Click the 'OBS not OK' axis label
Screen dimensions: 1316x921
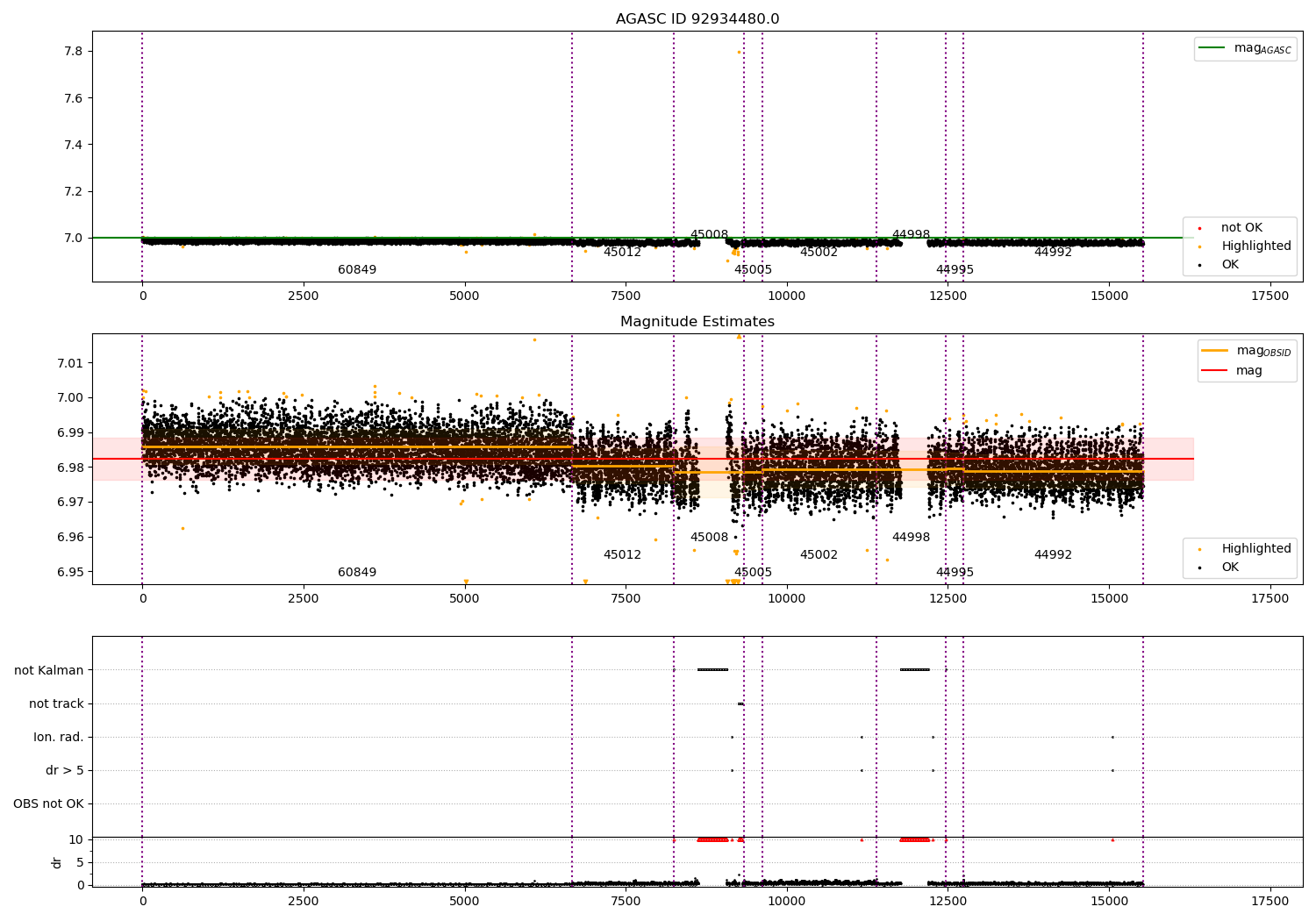tap(48, 804)
